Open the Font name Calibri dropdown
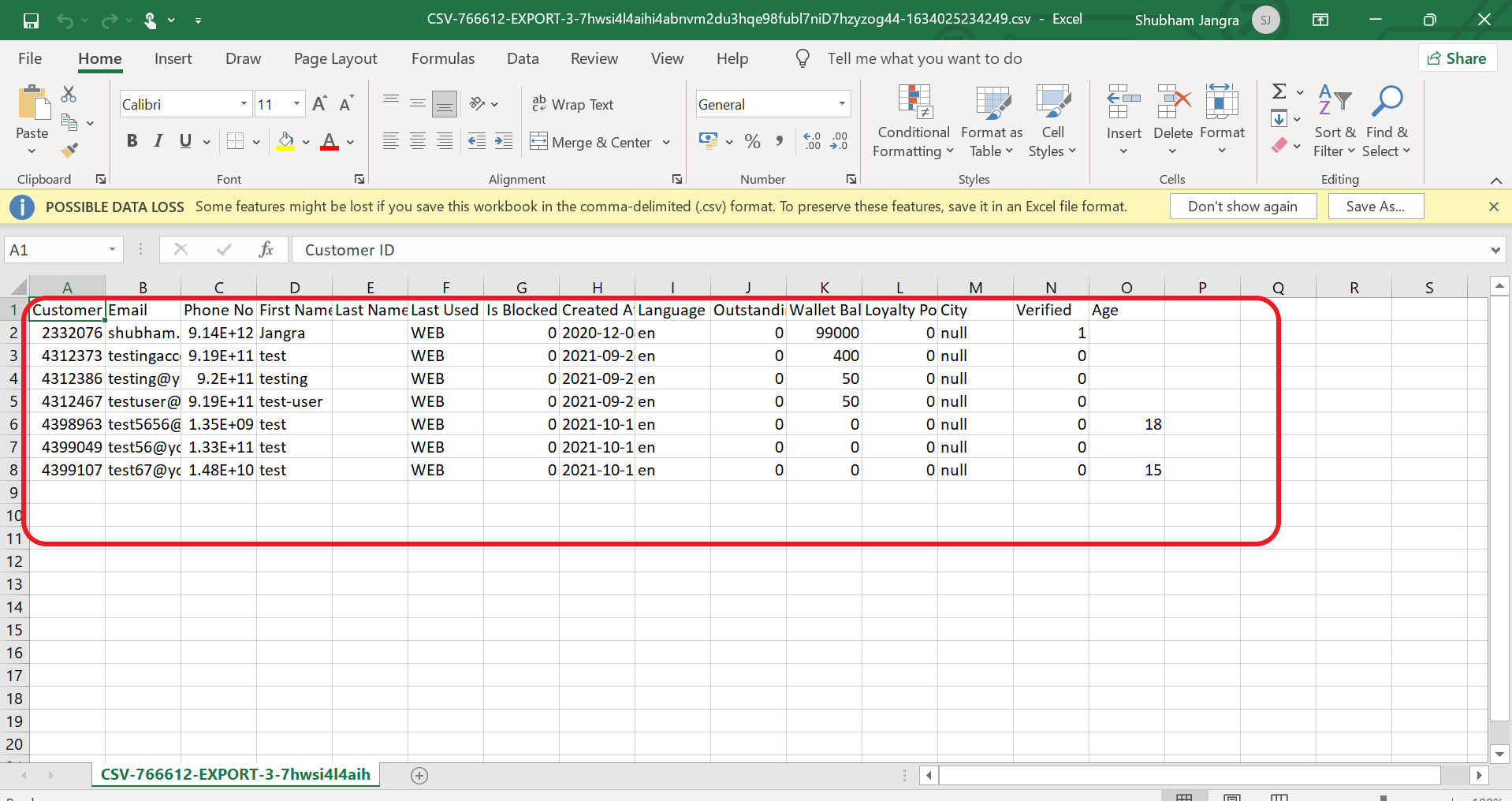This screenshot has width=1512, height=801. (244, 104)
